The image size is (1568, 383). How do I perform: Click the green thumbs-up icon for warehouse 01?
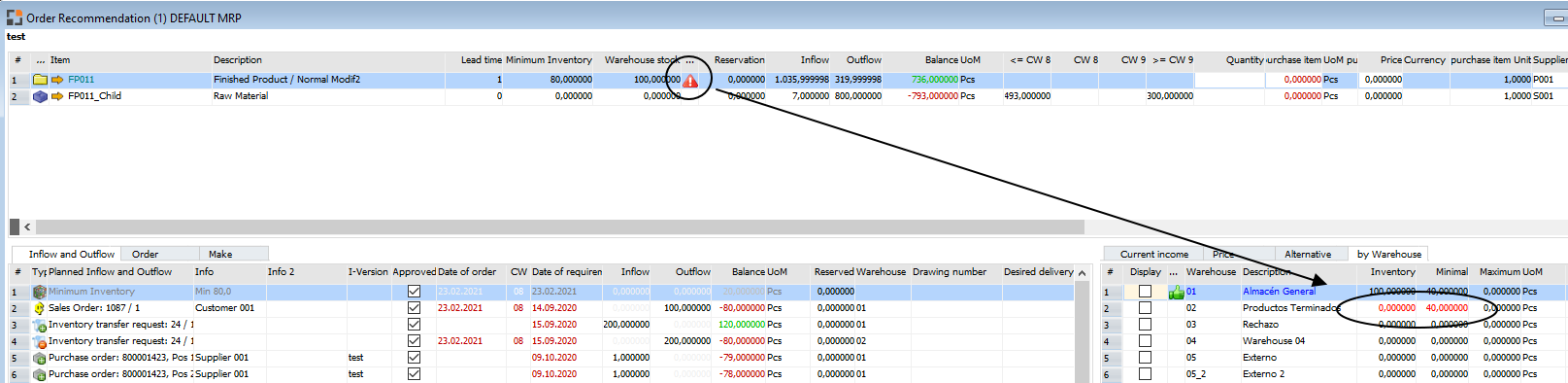pos(1176,292)
